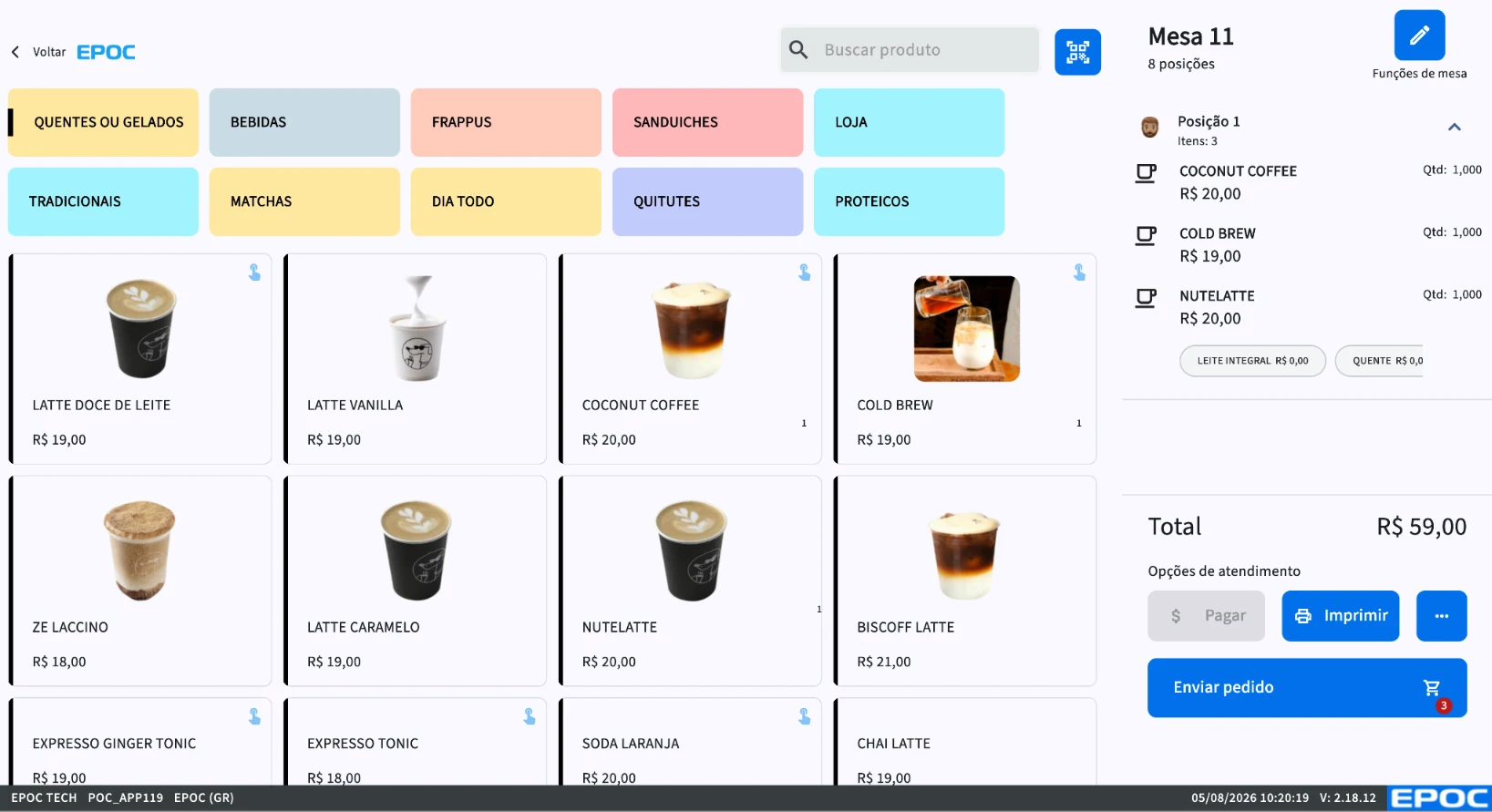The height and width of the screenshot is (812, 1492).
Task: Click version V: 2.18.12 in status bar
Action: pyautogui.click(x=1347, y=798)
